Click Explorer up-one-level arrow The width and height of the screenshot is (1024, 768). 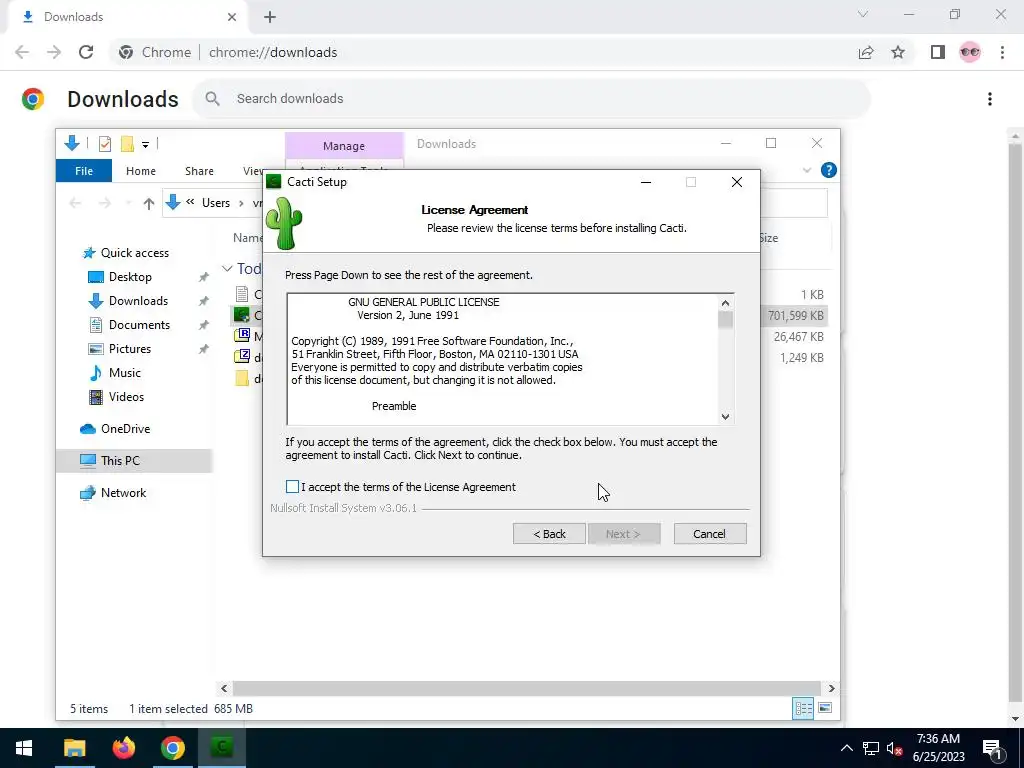(x=149, y=203)
